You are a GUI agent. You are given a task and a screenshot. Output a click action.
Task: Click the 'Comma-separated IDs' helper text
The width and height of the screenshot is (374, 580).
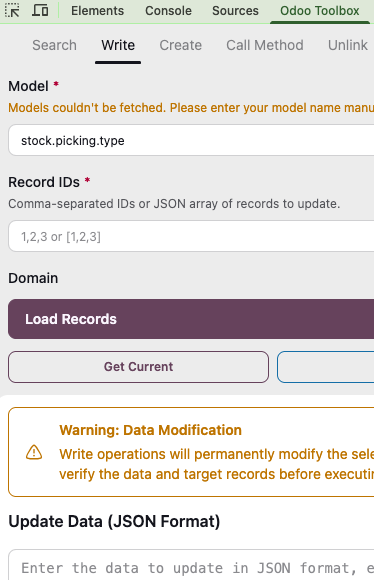[x=174, y=204]
